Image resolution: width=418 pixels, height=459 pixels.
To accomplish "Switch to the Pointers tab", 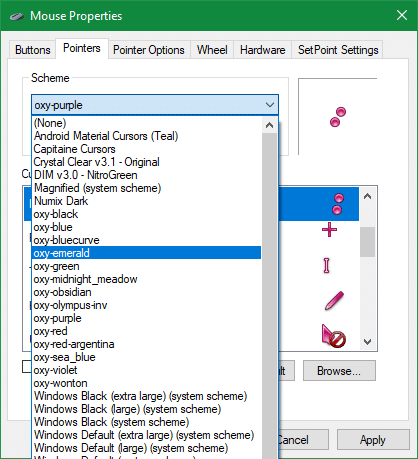I will 82,48.
